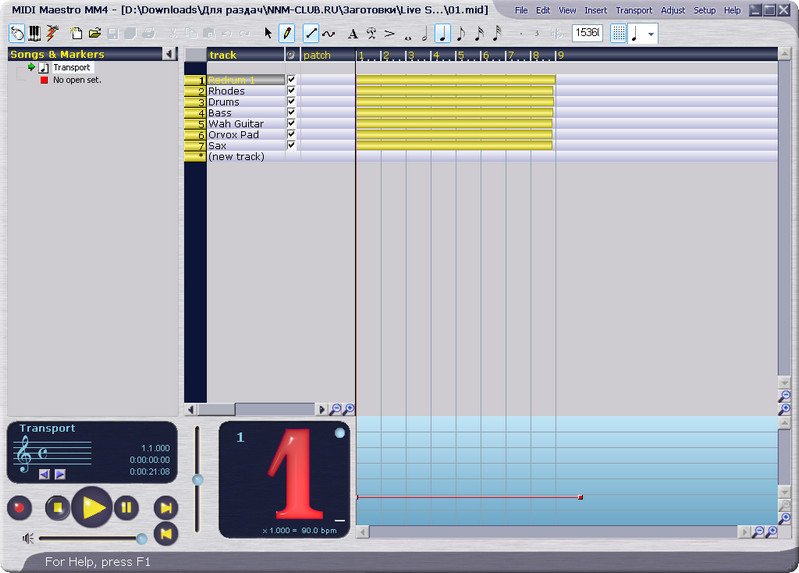The width and height of the screenshot is (799, 573).
Task: Click the piano keyboard icon in toolbar
Action: pos(35,33)
